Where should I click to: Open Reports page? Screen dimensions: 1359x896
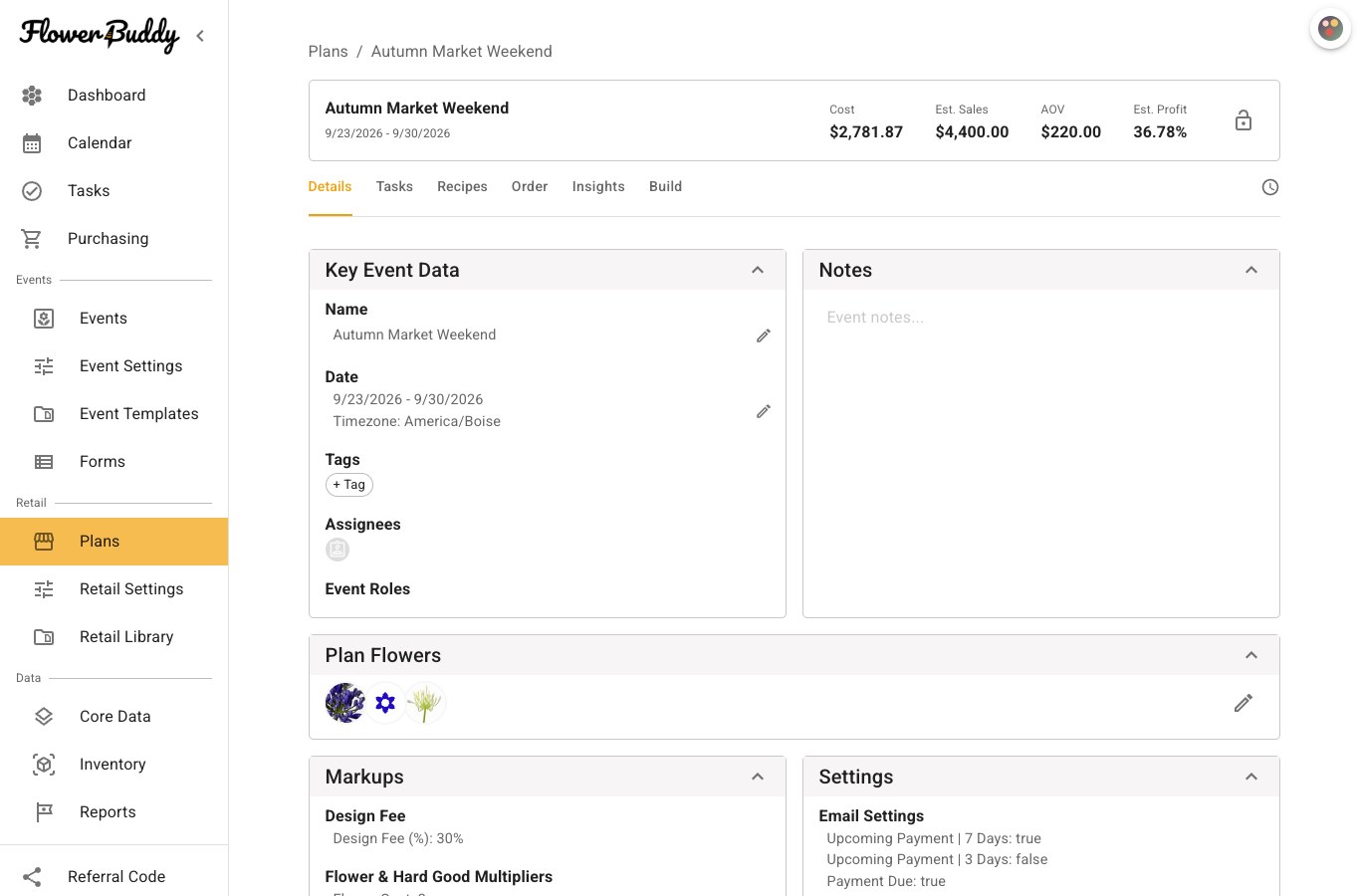(x=113, y=812)
